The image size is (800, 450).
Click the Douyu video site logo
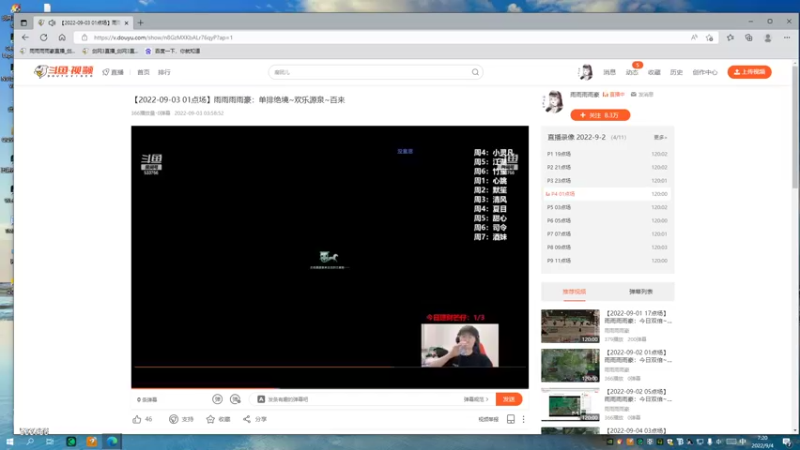(64, 71)
